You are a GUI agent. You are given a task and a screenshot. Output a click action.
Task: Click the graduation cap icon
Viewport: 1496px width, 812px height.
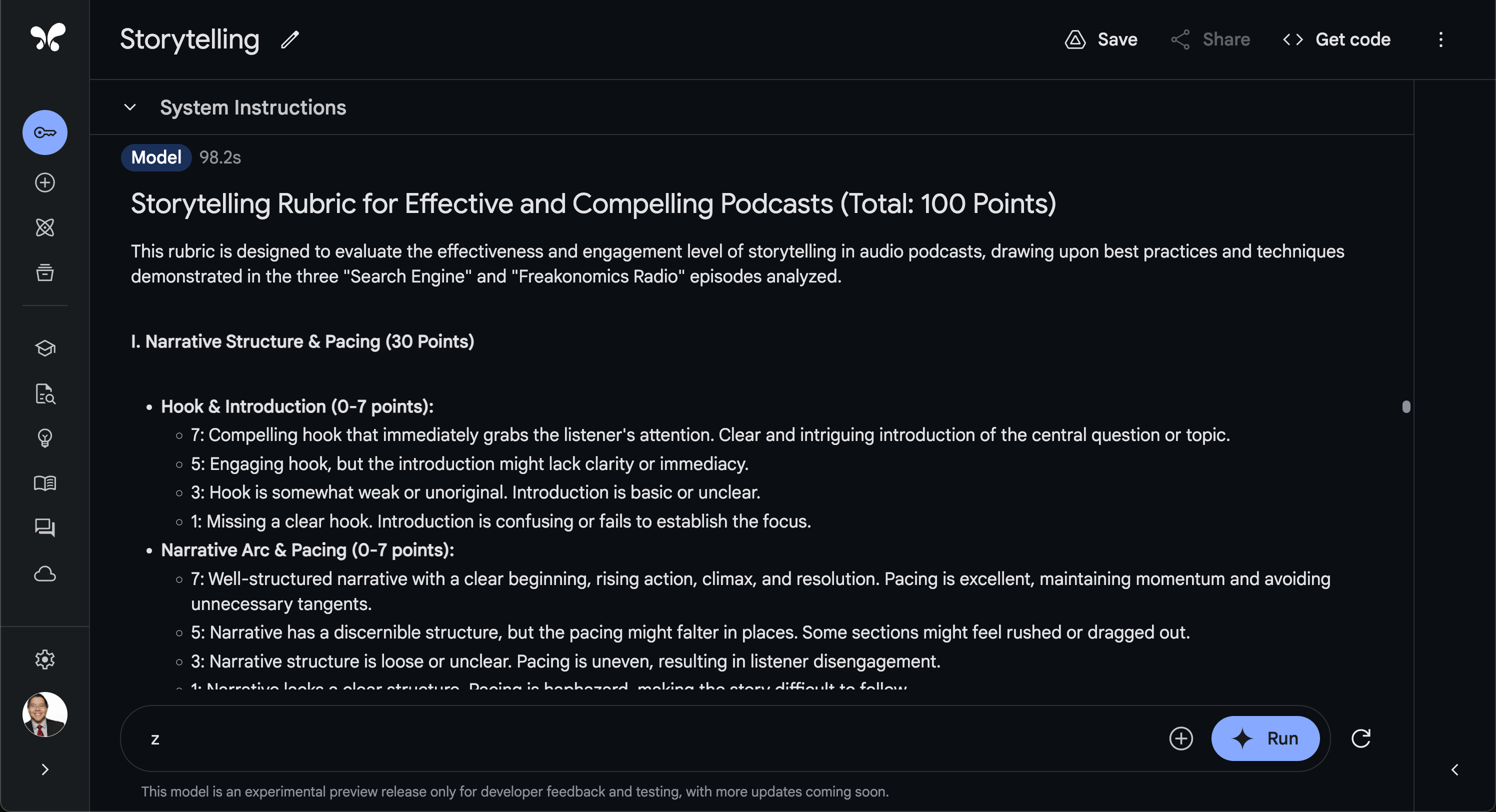coord(44,348)
